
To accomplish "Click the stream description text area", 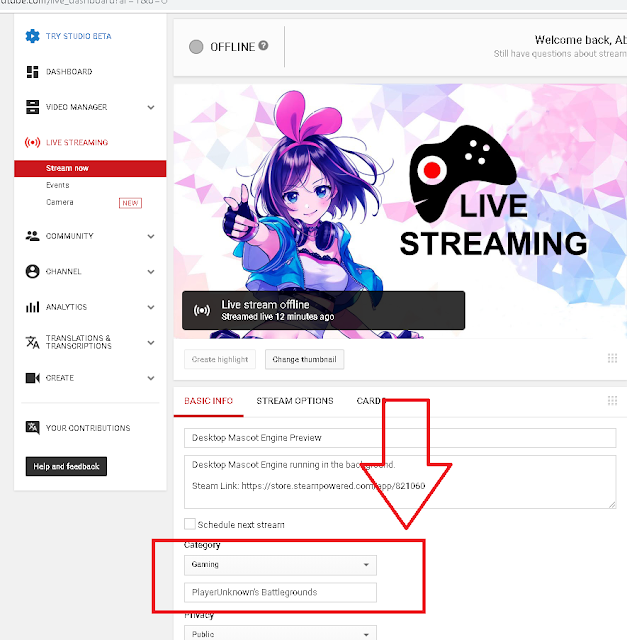I will point(400,482).
